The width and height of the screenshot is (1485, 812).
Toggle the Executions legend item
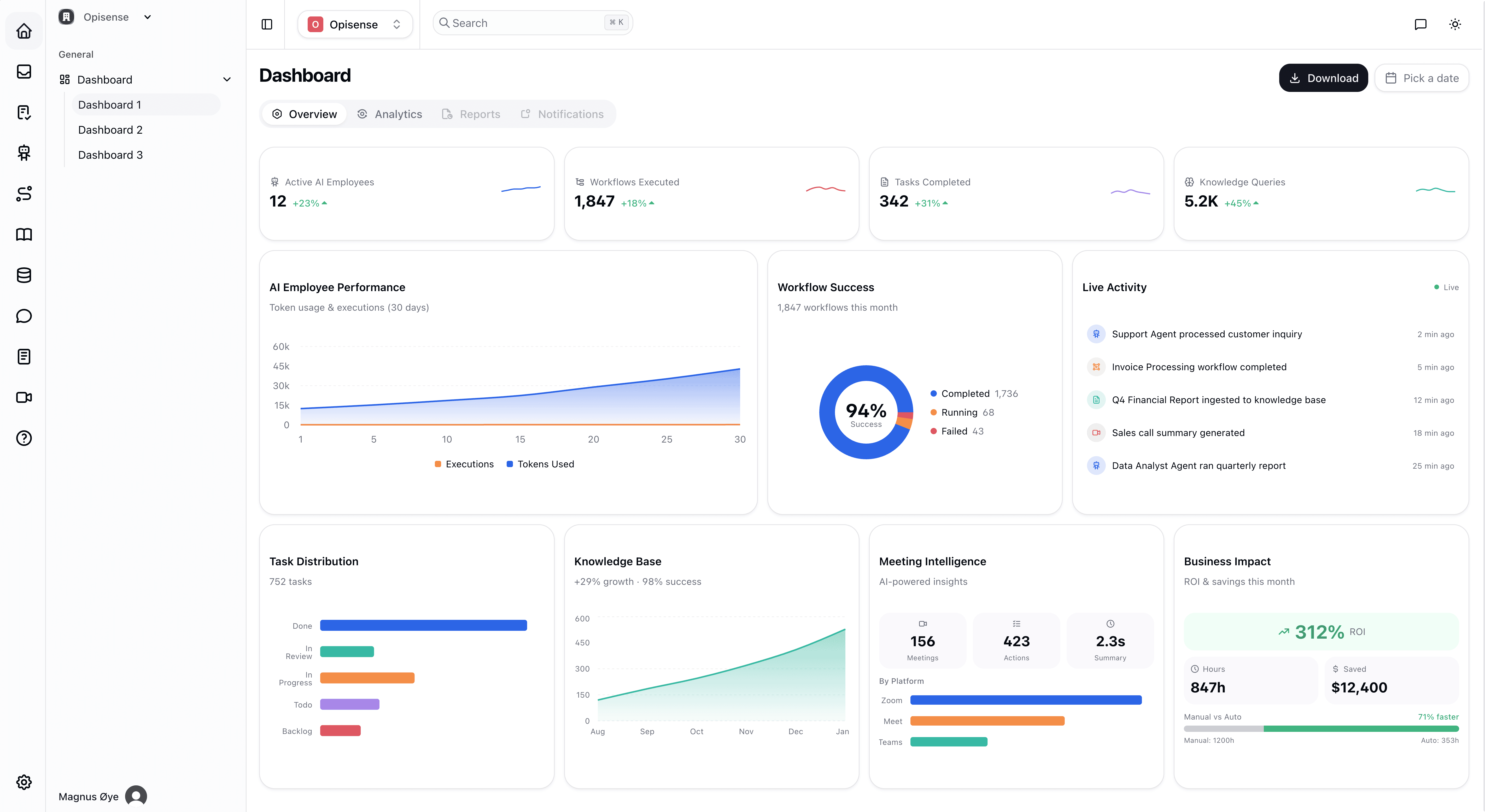(464, 464)
